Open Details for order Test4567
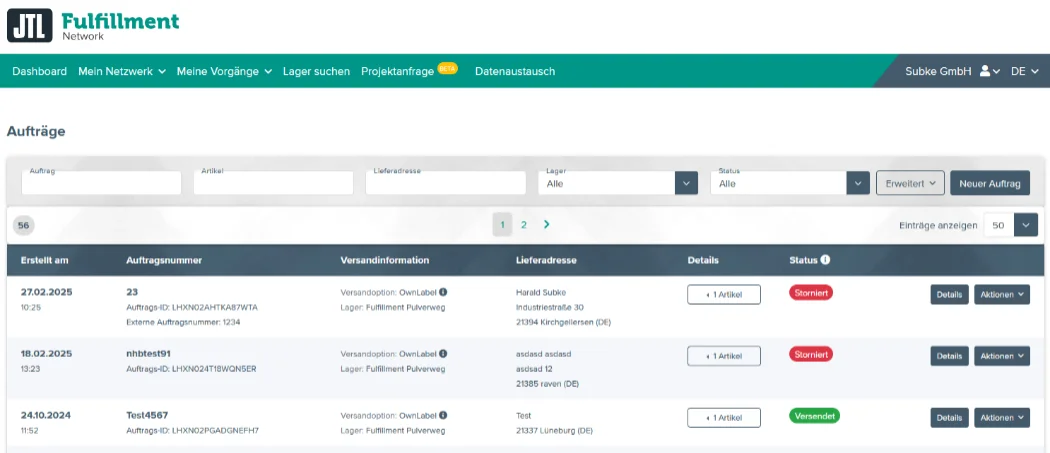Viewport: 1050px width, 453px height. coord(949,418)
